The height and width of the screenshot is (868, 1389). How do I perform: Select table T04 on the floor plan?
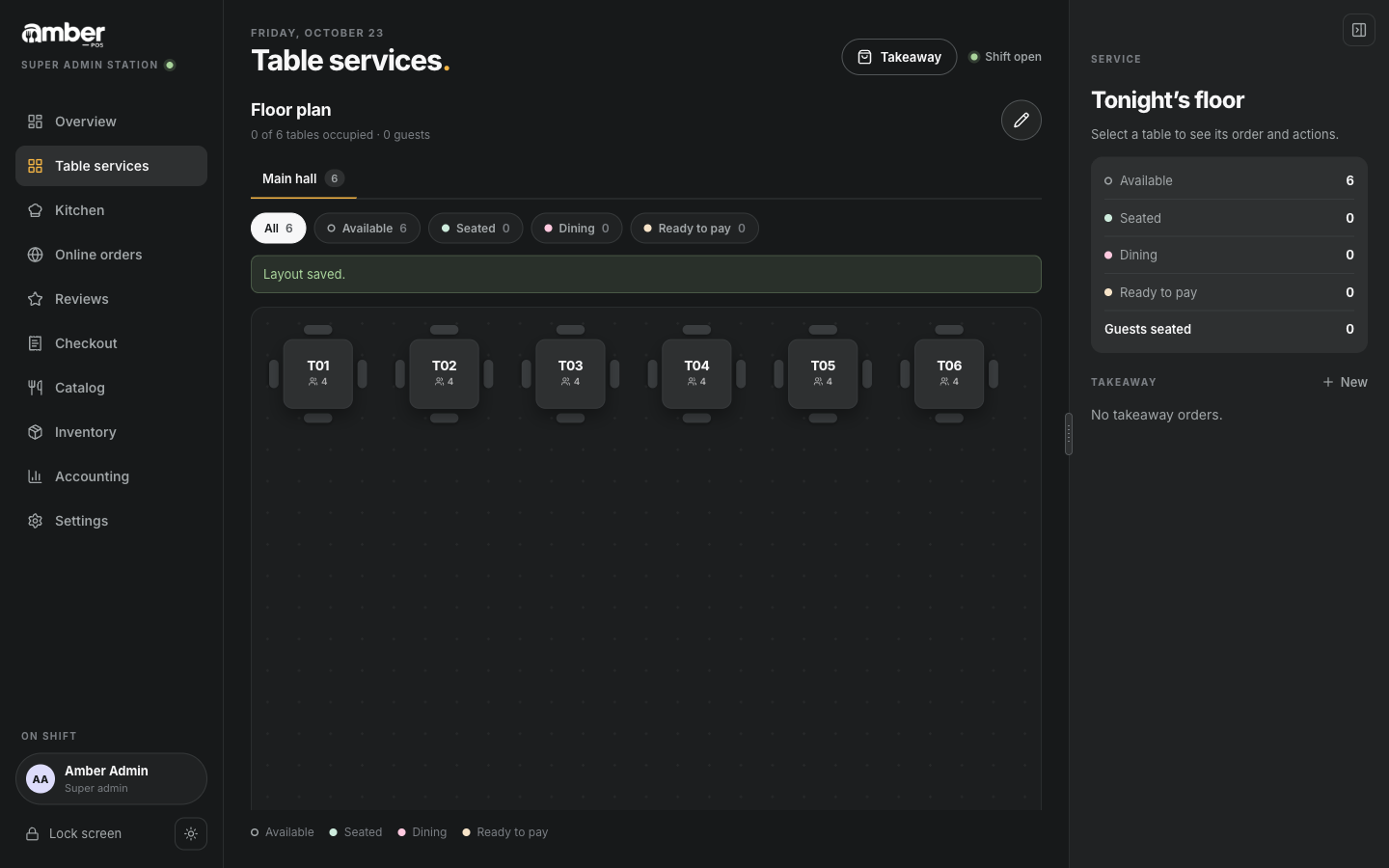[696, 374]
